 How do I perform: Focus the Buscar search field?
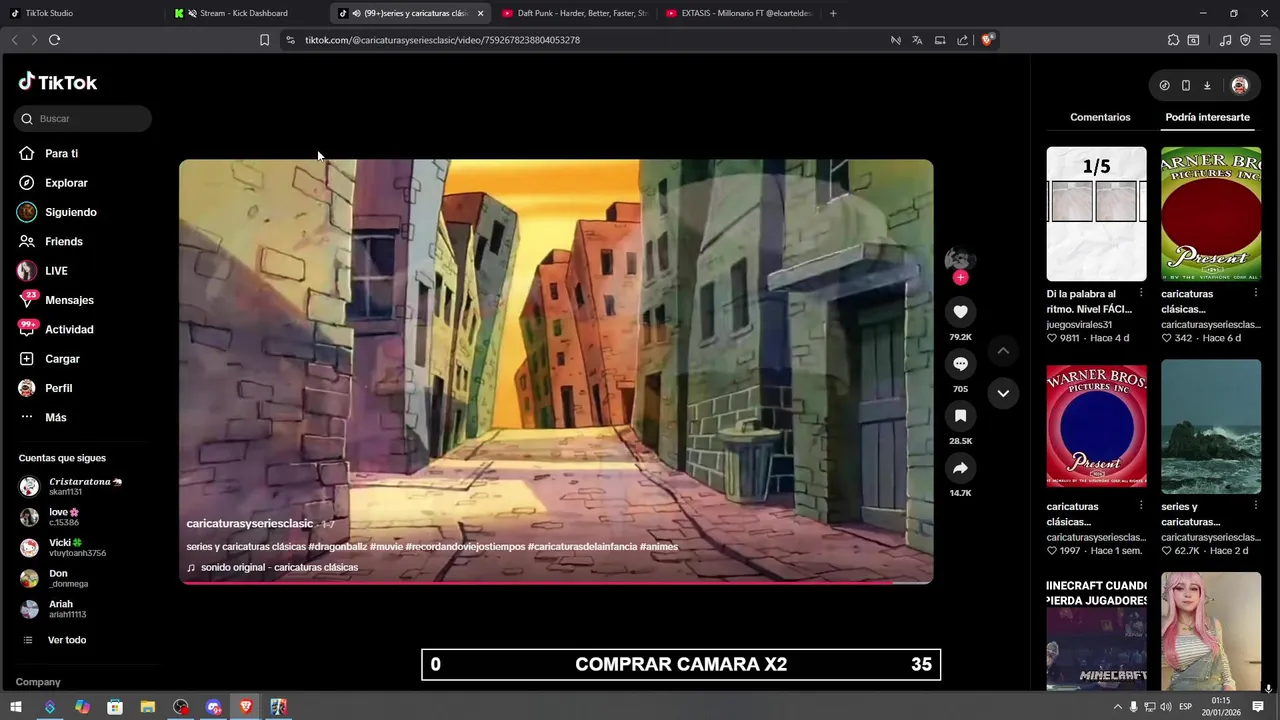83,119
